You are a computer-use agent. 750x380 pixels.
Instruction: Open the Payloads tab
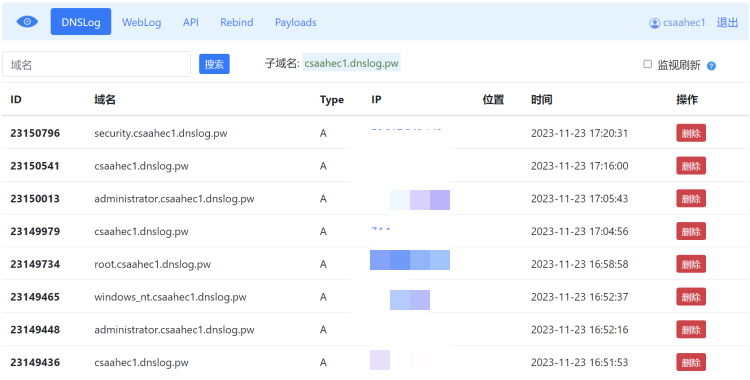click(x=296, y=22)
